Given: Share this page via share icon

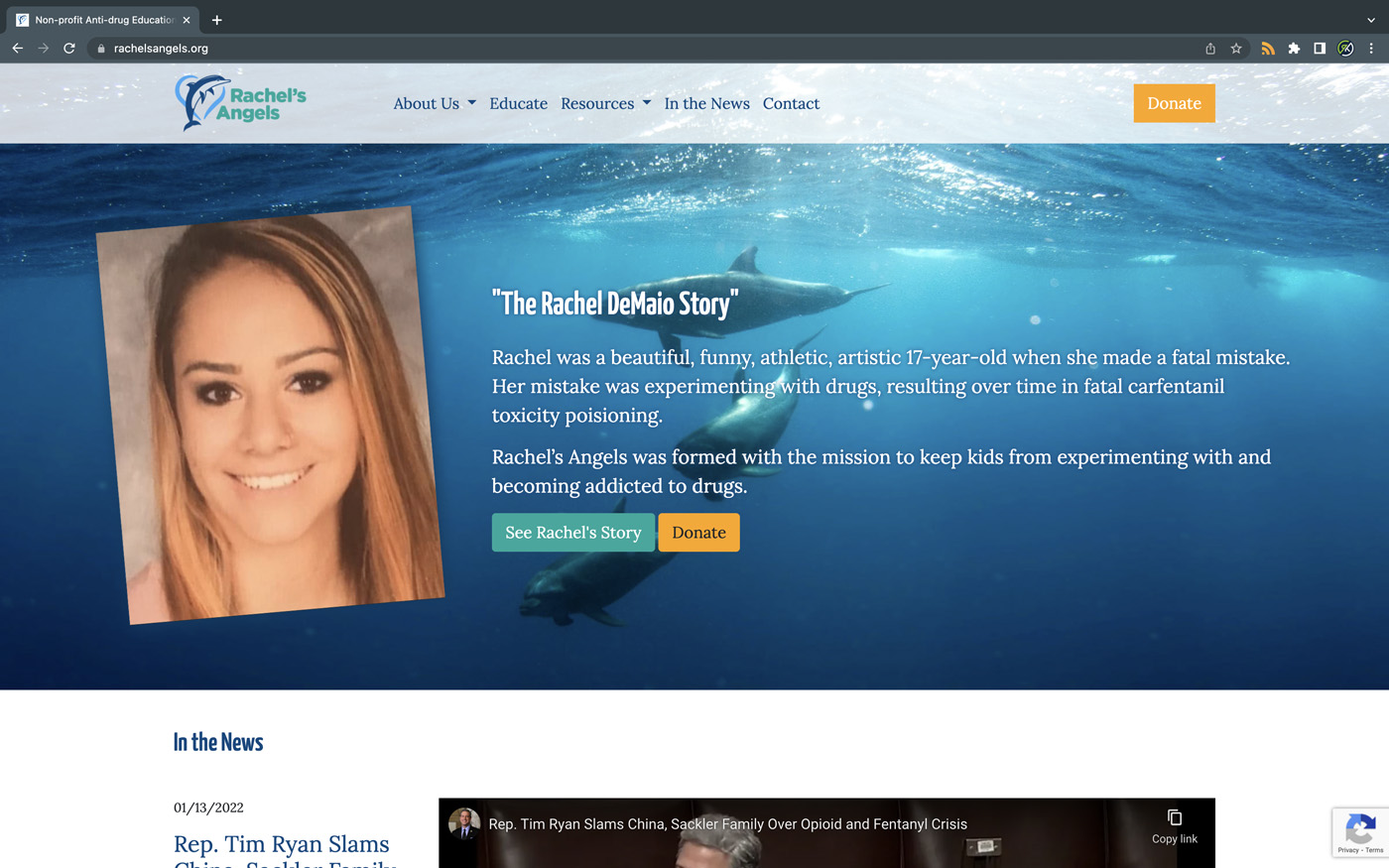Looking at the screenshot, I should point(1210,48).
